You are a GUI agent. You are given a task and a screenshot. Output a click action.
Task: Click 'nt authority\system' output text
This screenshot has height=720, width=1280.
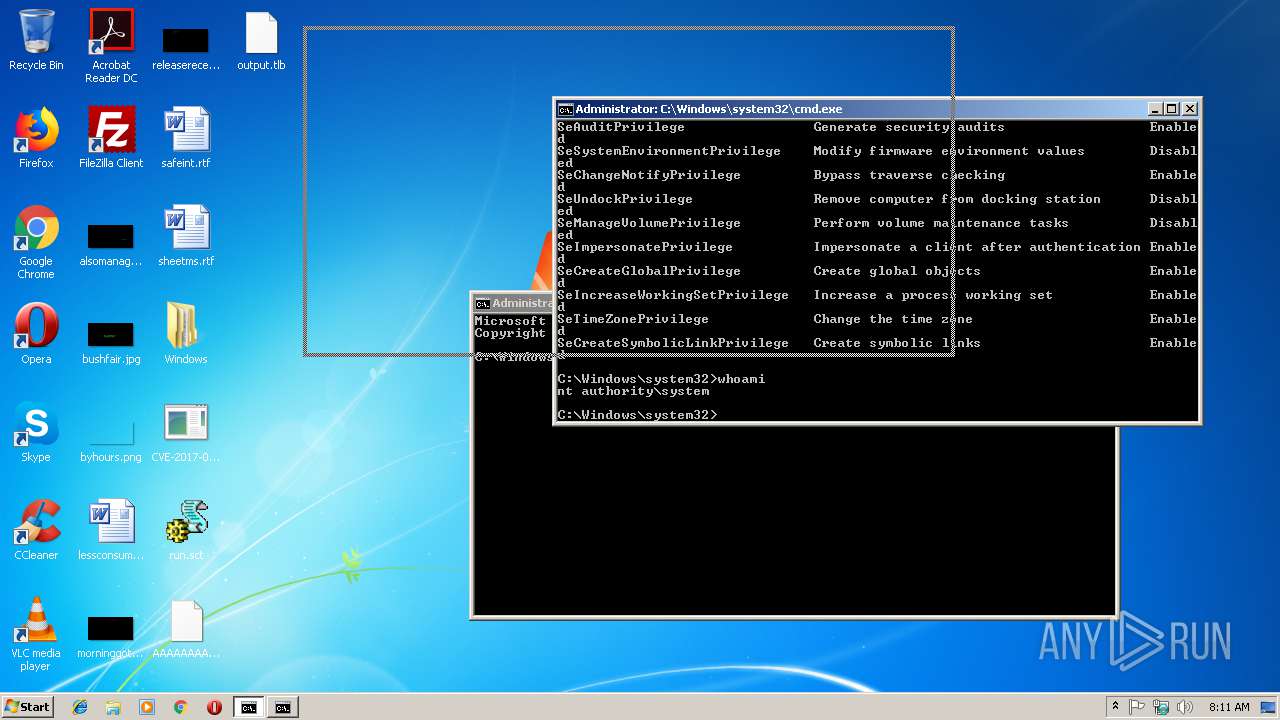(x=633, y=391)
